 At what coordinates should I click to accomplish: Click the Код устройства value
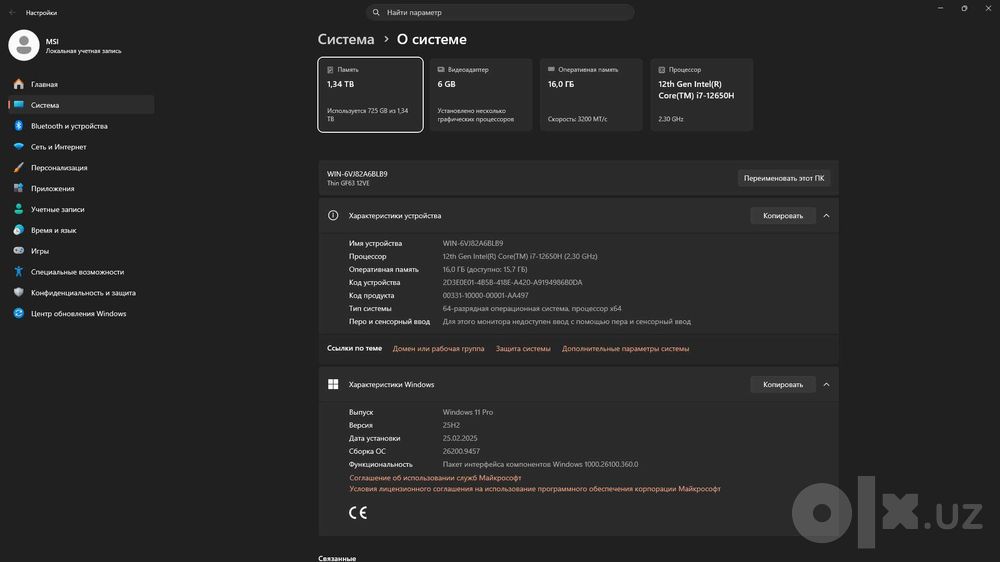[x=512, y=283]
